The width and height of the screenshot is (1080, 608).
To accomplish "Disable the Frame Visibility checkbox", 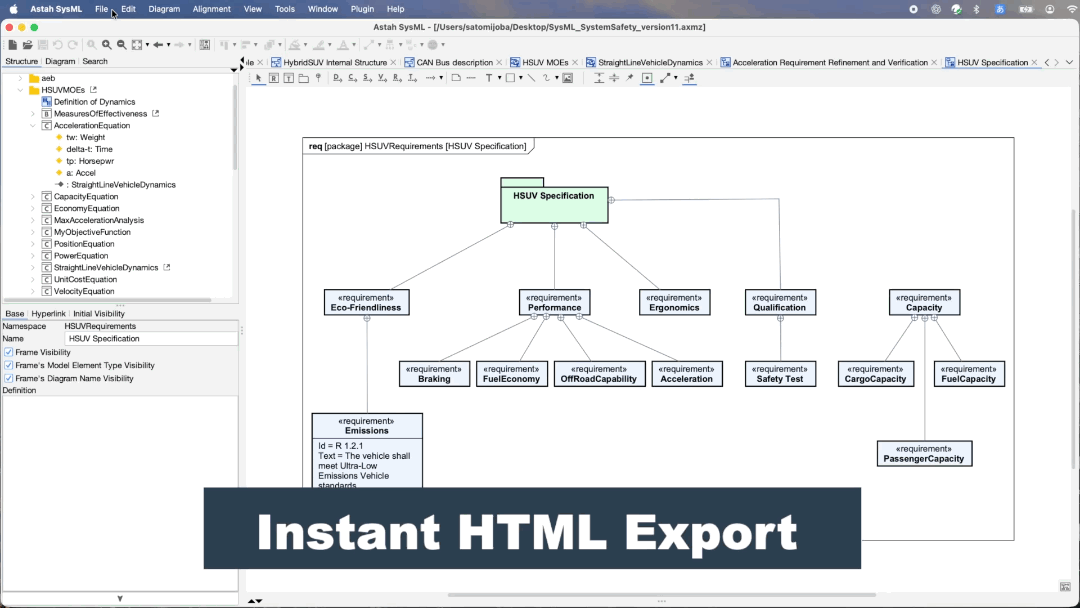I will click(9, 352).
